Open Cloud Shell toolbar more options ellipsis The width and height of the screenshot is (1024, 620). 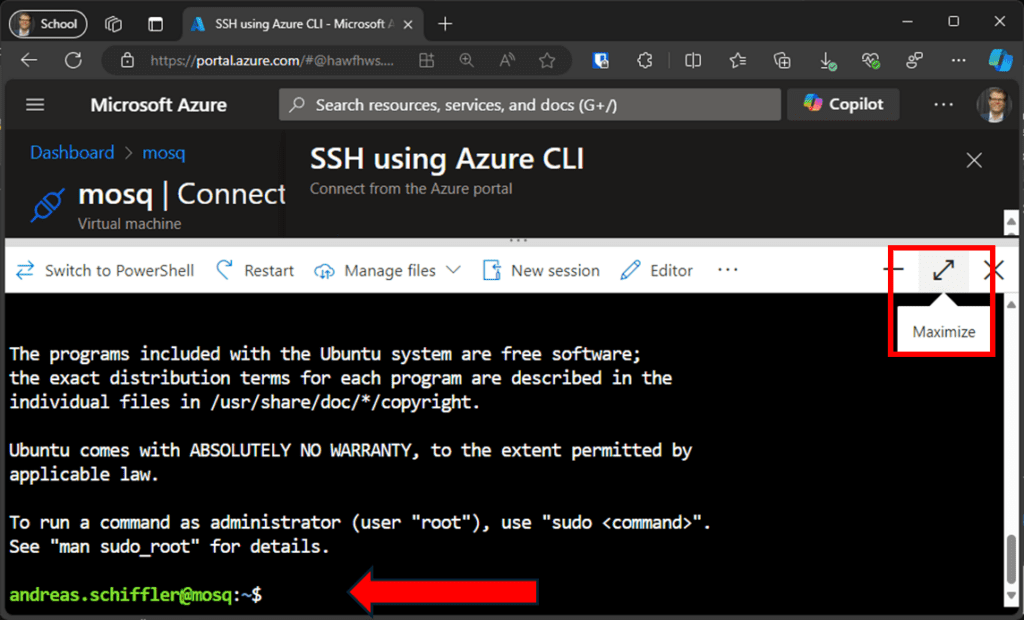[x=728, y=270]
